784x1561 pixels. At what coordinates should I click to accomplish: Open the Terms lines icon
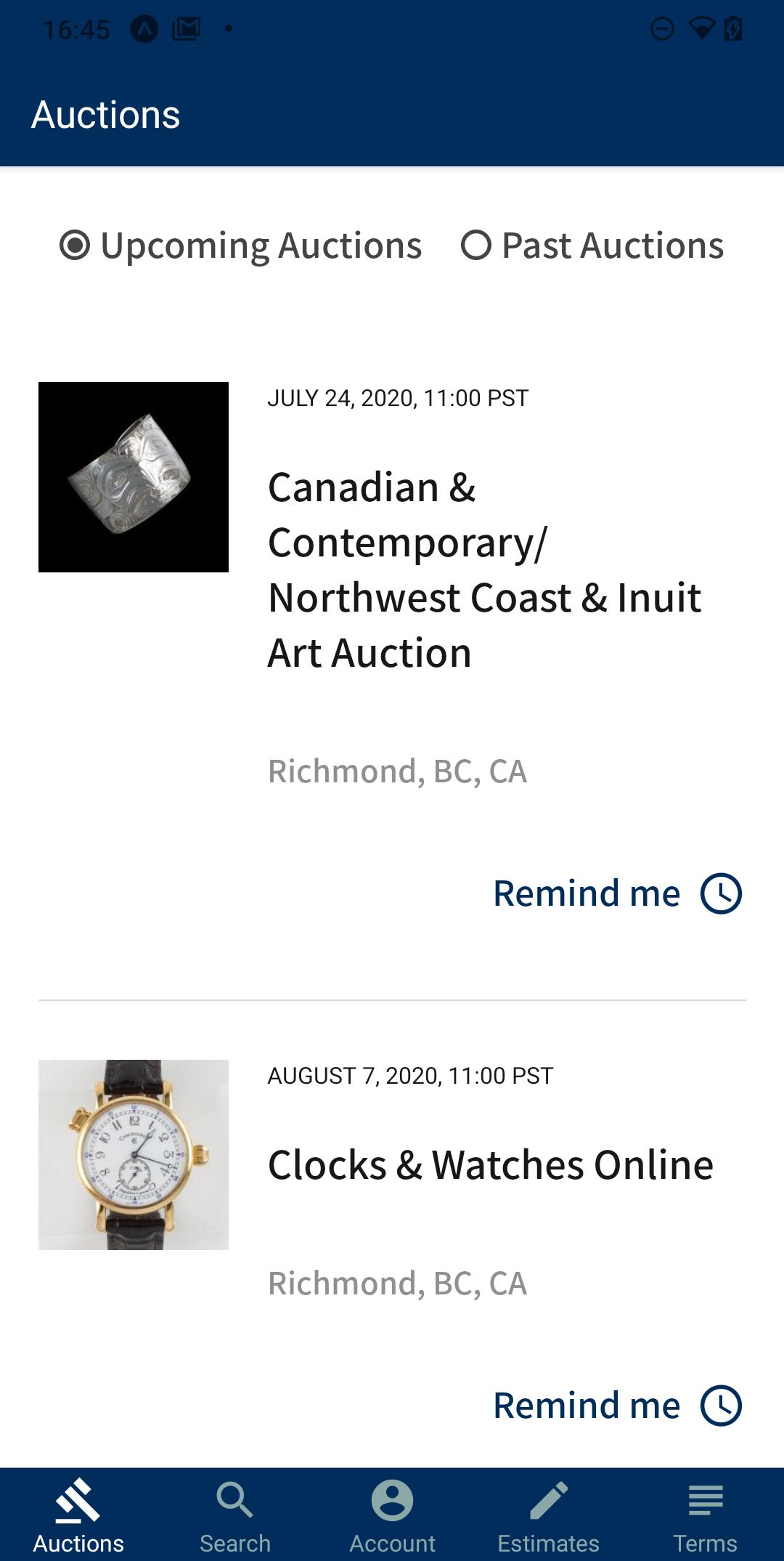pyautogui.click(x=706, y=1501)
